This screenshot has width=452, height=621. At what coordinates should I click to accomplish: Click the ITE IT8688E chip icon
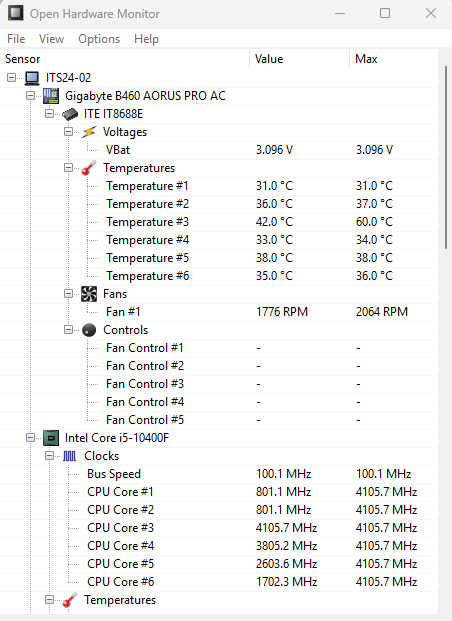70,114
